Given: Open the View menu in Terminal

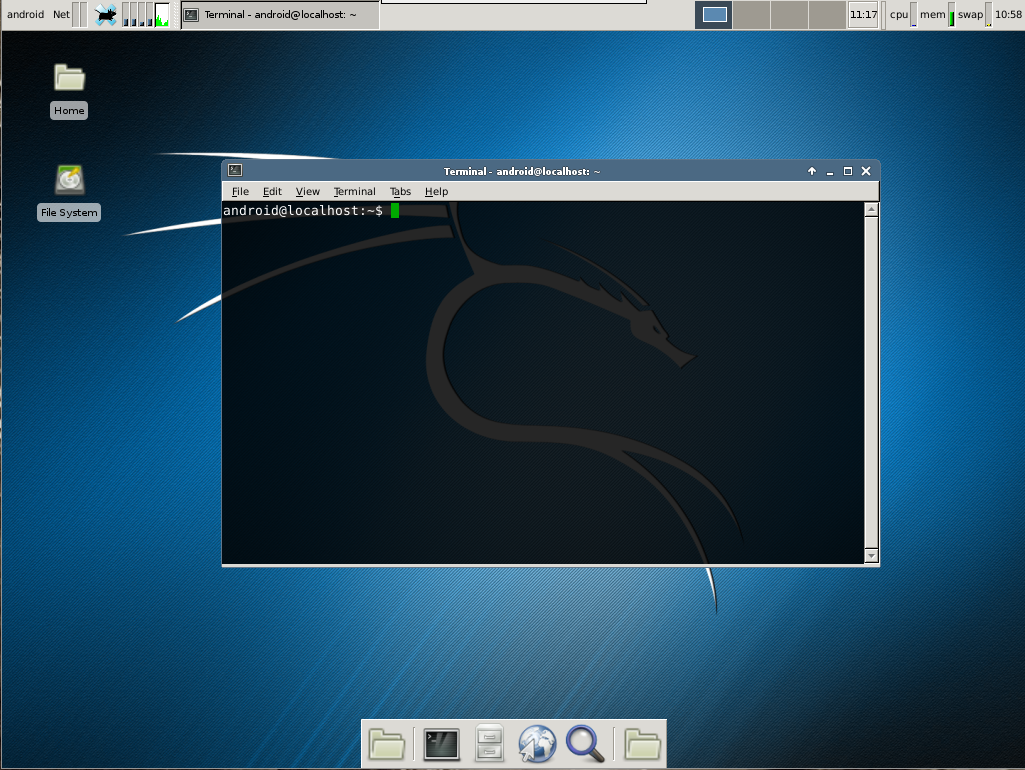Looking at the screenshot, I should (307, 192).
